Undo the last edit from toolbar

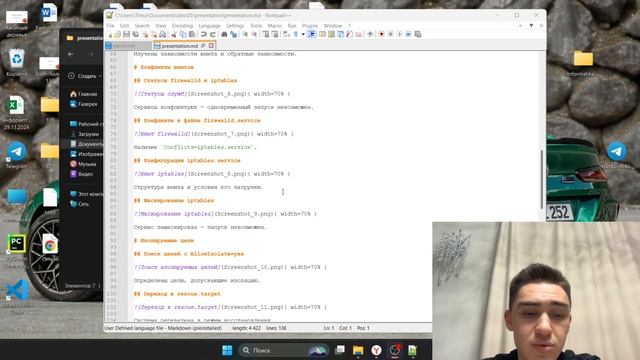point(204,34)
